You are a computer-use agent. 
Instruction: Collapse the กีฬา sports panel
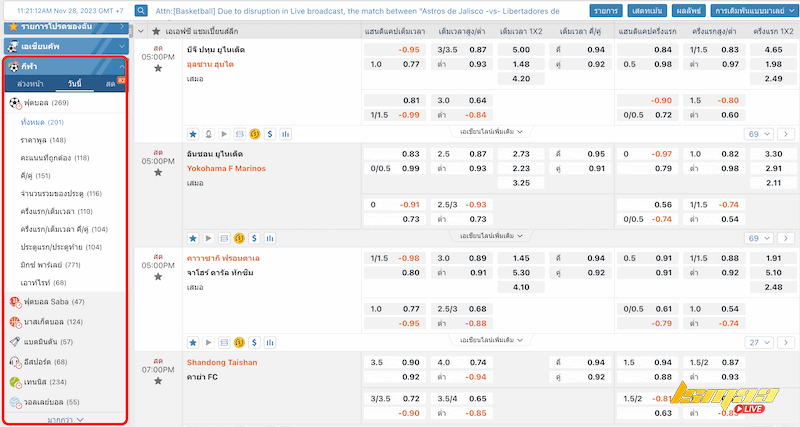(66, 66)
